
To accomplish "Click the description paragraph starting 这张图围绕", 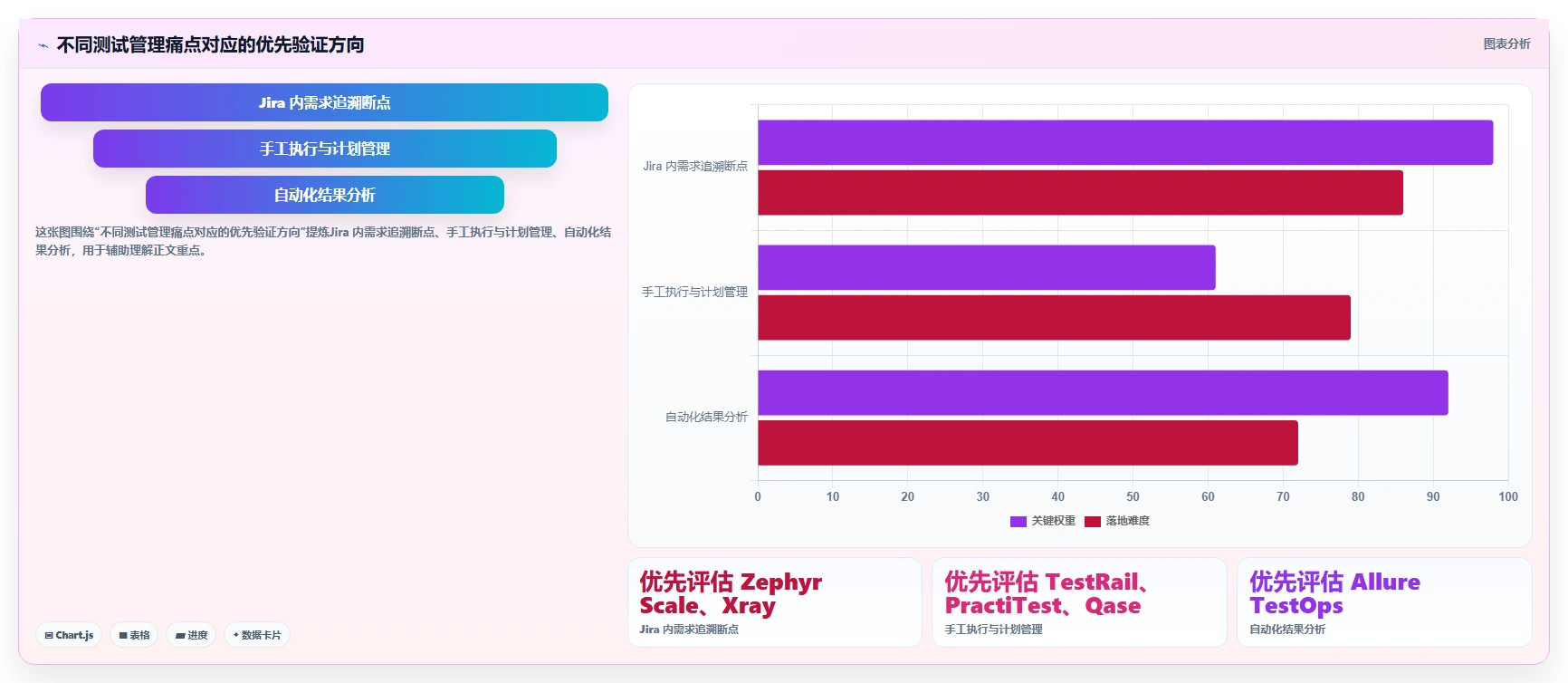I will pyautogui.click(x=323, y=241).
